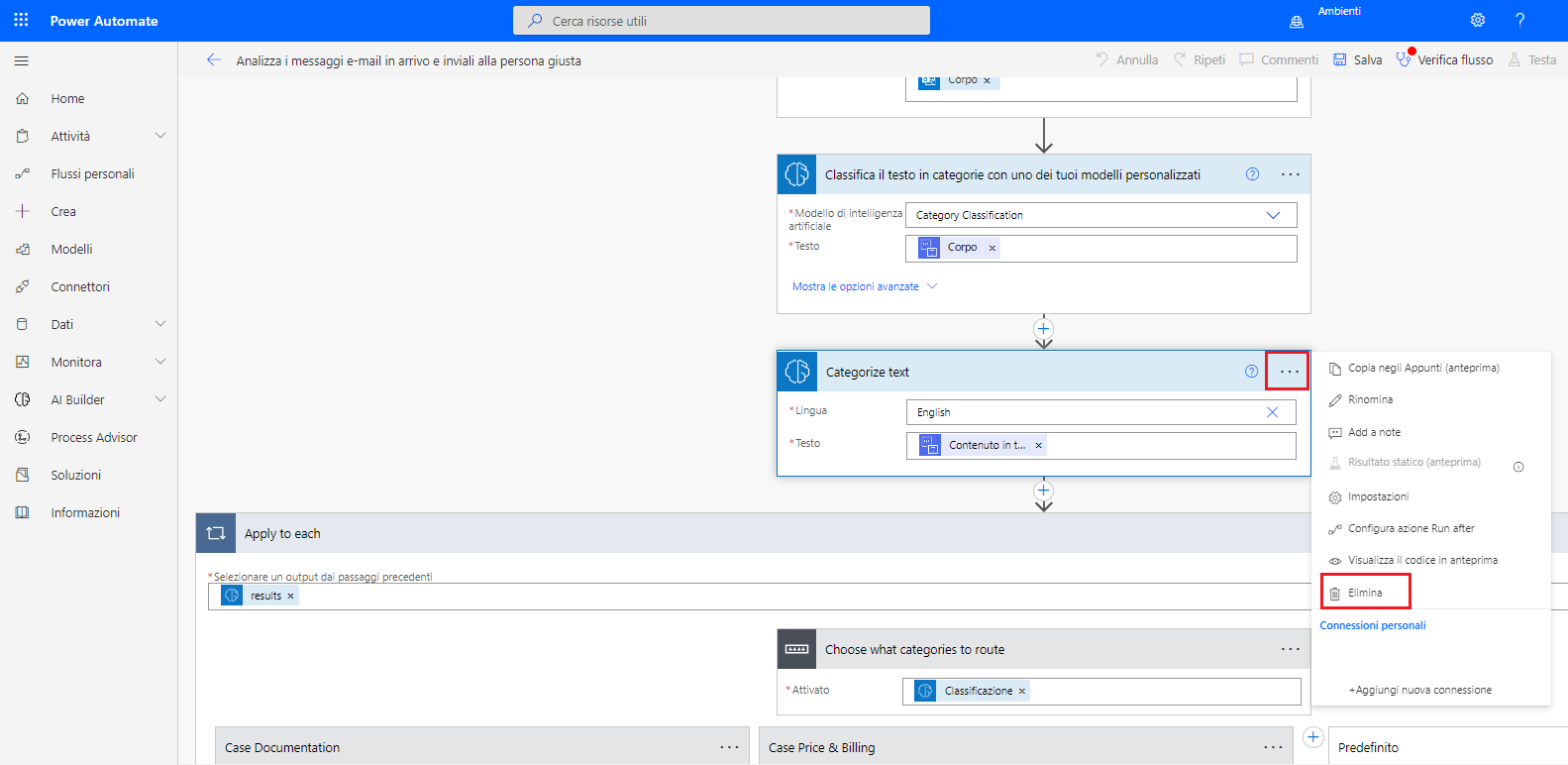The width and height of the screenshot is (1568, 765).
Task: Add a new case with plus button
Action: (1313, 736)
